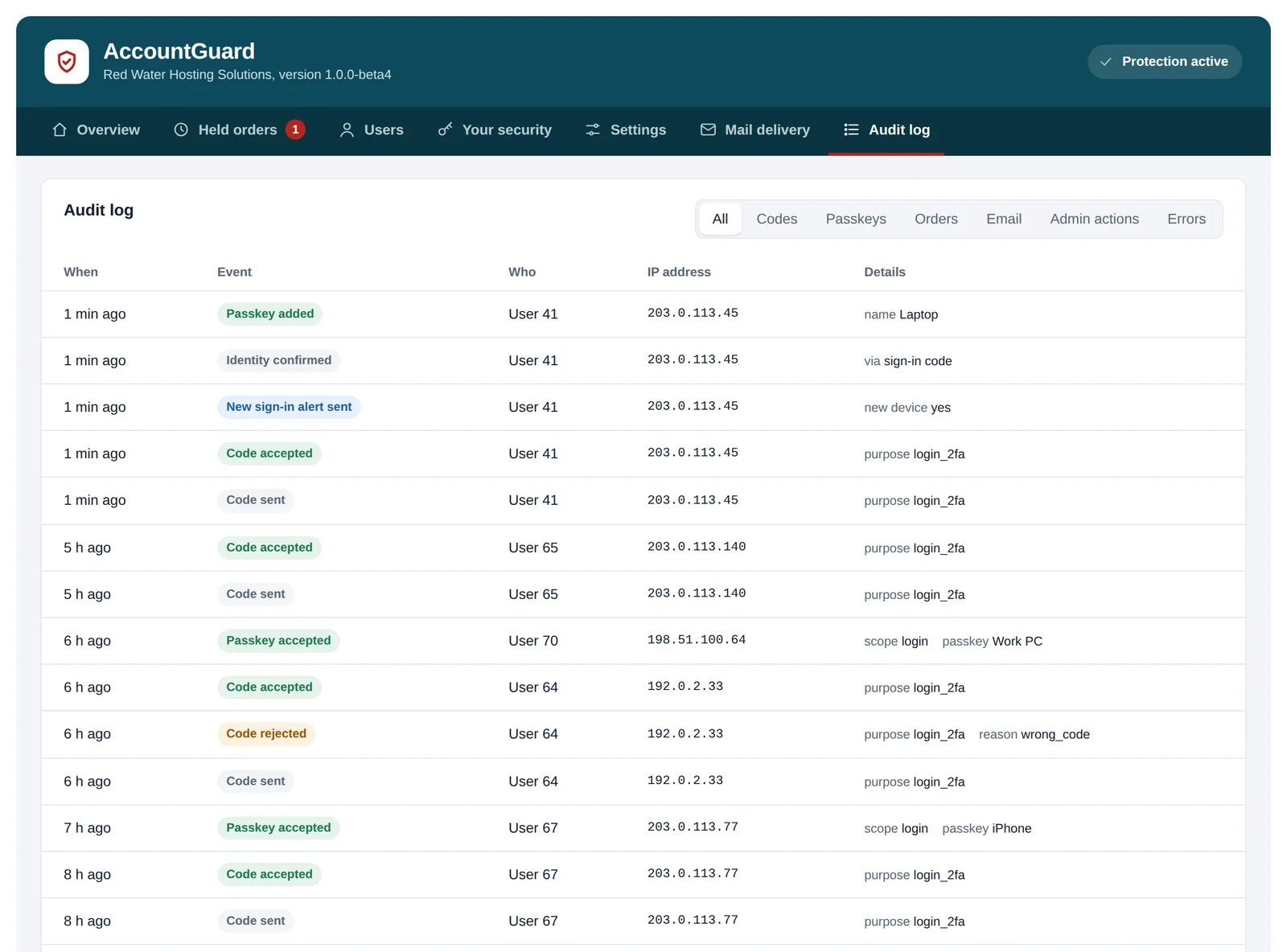Click the AccountGuard shield logo
This screenshot has height=952, width=1287.
click(67, 62)
